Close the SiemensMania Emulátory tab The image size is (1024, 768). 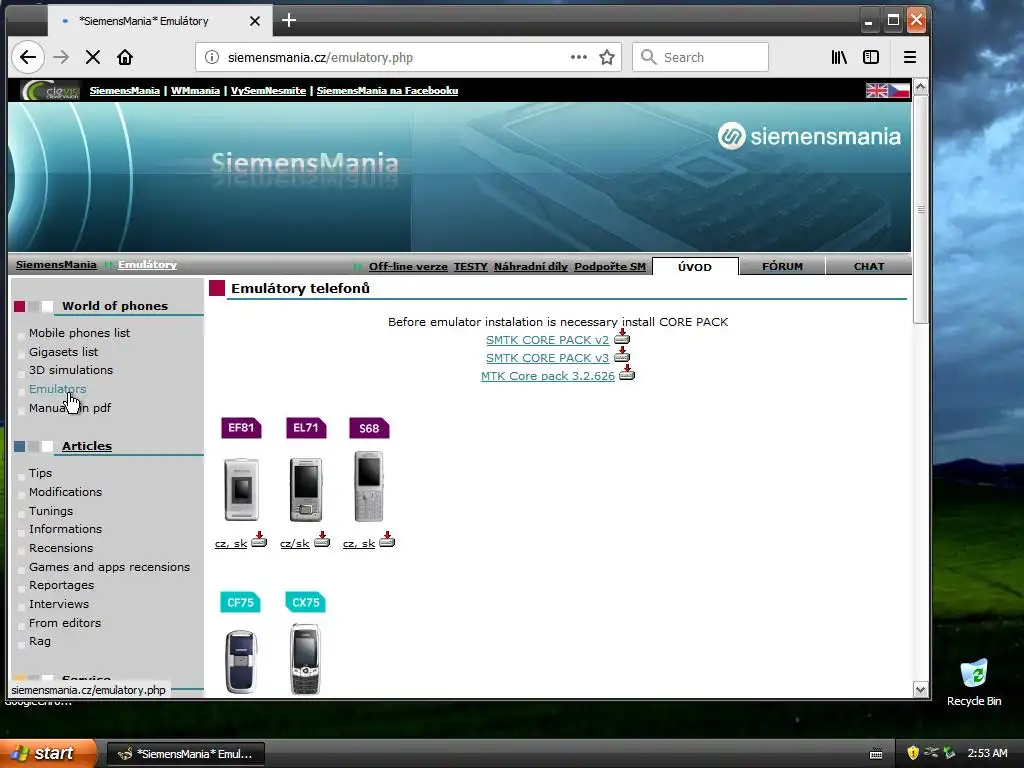tap(255, 21)
